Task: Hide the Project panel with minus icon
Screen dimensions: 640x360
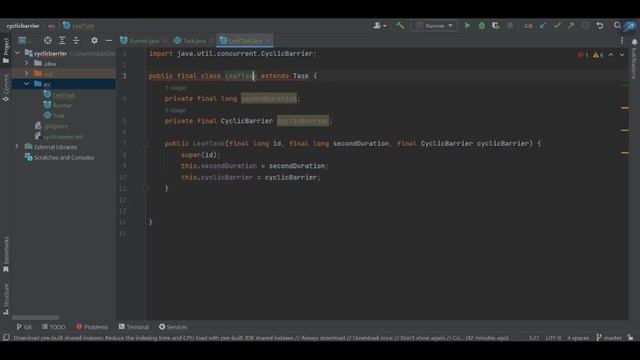Action: pos(109,40)
